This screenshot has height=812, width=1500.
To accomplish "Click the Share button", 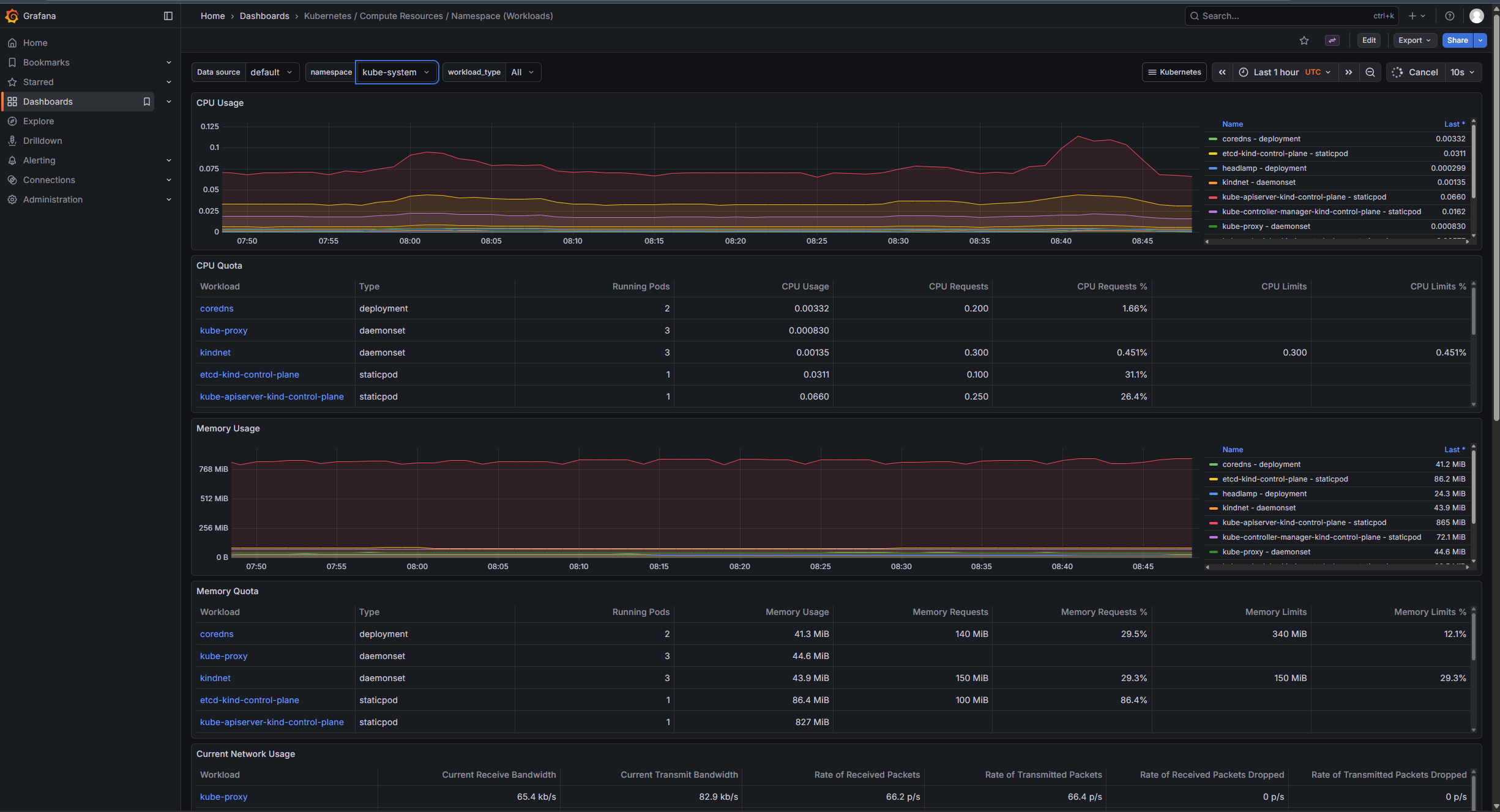I will click(x=1457, y=40).
